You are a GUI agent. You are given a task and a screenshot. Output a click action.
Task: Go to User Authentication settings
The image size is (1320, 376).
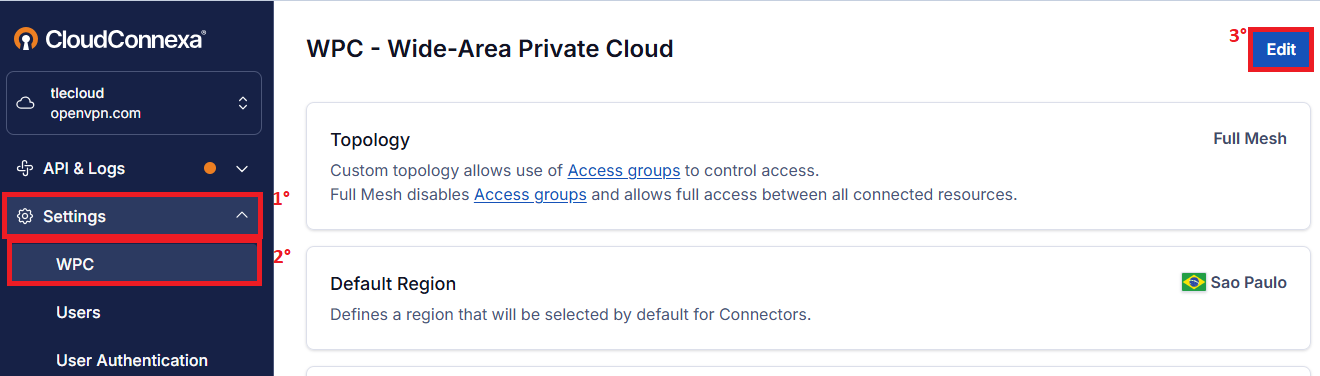(132, 360)
